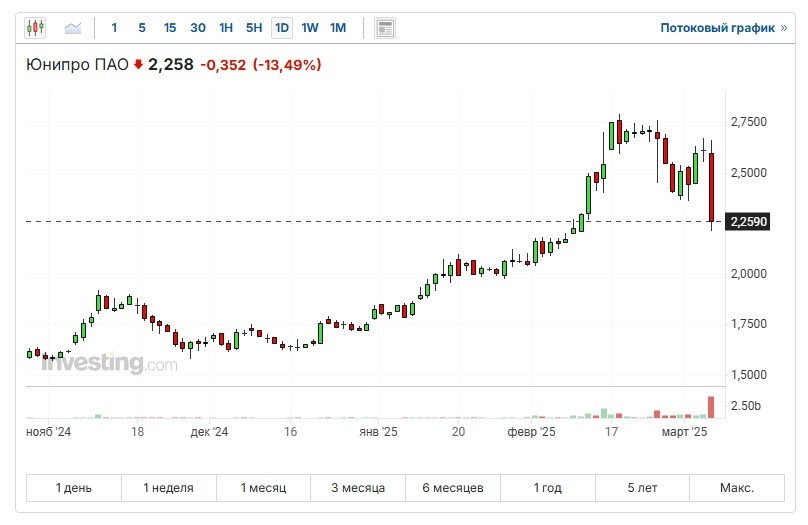
Task: Show the 1 неделя range
Action: [169, 488]
